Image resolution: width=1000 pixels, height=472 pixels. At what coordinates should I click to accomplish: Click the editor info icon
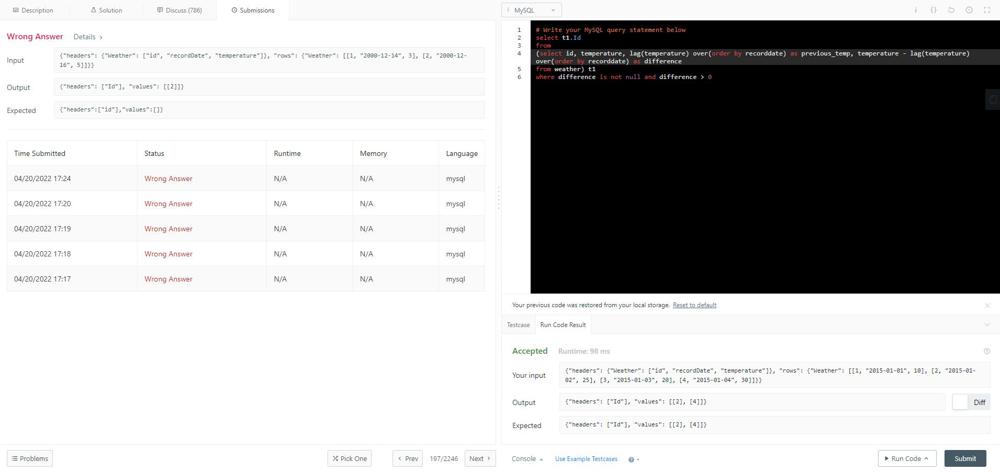(916, 10)
